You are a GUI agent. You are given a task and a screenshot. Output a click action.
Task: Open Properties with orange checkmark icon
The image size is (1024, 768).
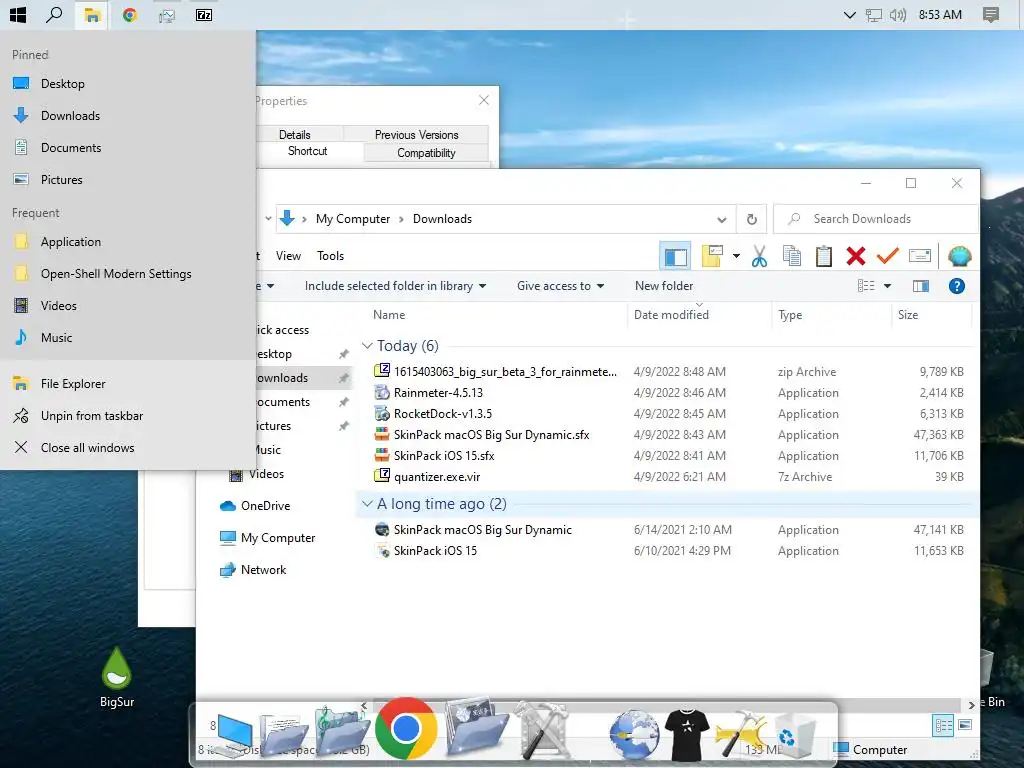pos(888,256)
